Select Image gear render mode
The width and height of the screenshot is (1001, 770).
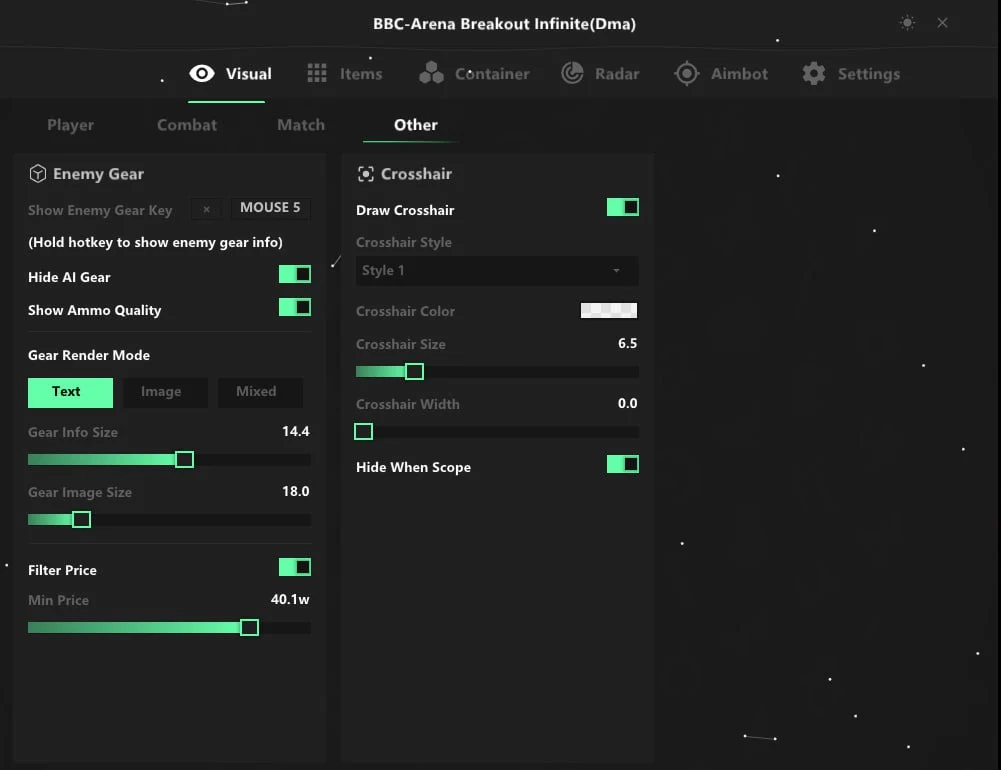pyautogui.click(x=165, y=392)
